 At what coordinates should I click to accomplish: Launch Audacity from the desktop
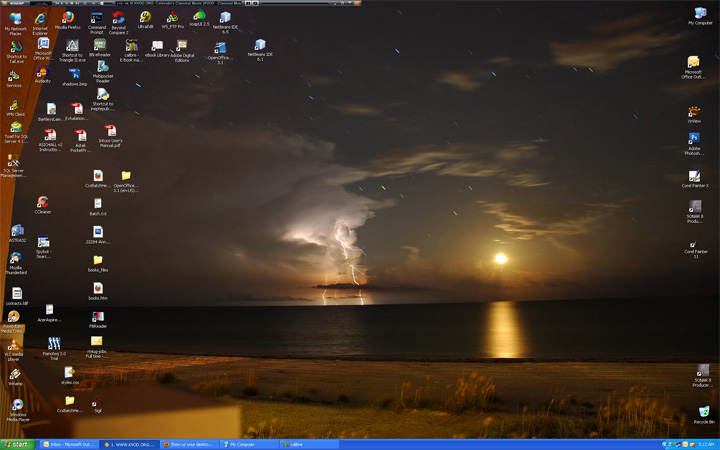(x=42, y=70)
